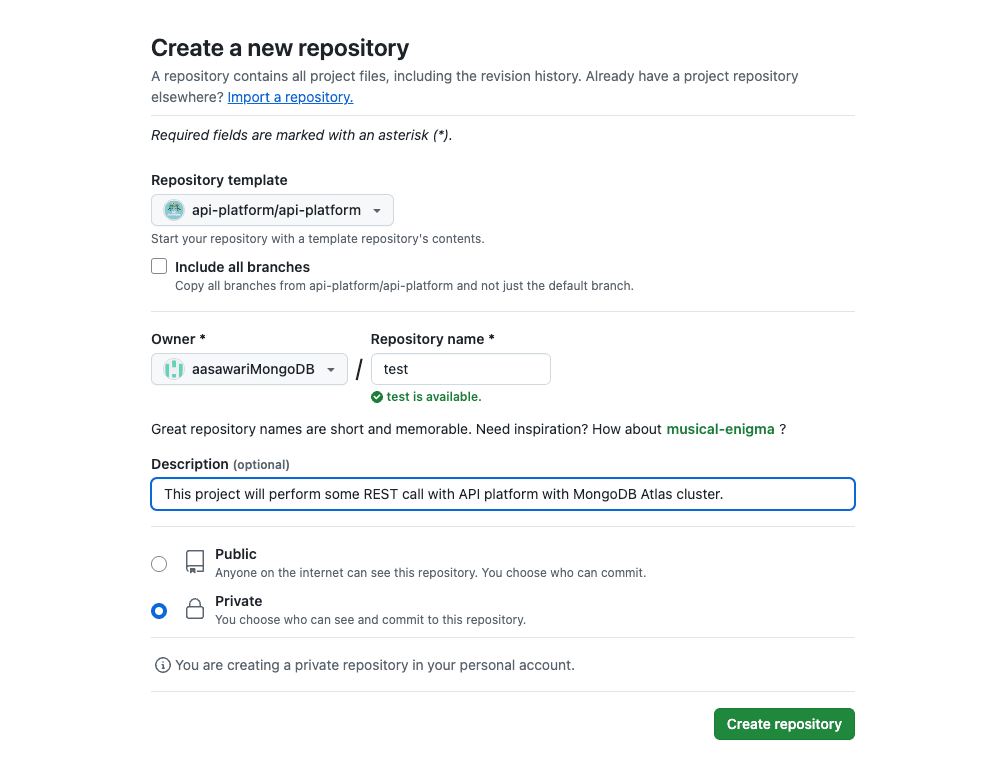The height and width of the screenshot is (768, 1007).
Task: Click the 'Create a new repository' heading
Action: click(280, 48)
